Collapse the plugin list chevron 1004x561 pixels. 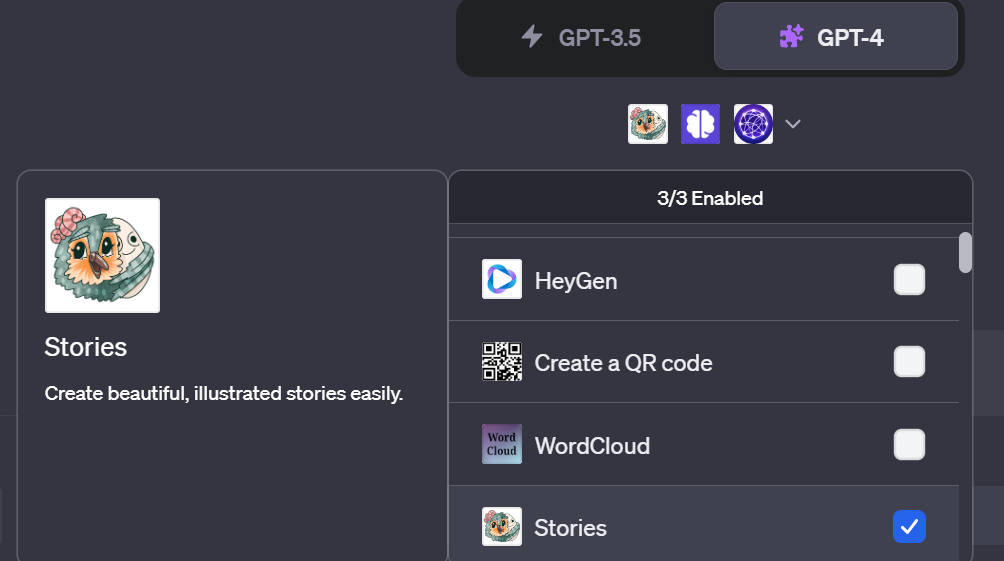click(793, 124)
